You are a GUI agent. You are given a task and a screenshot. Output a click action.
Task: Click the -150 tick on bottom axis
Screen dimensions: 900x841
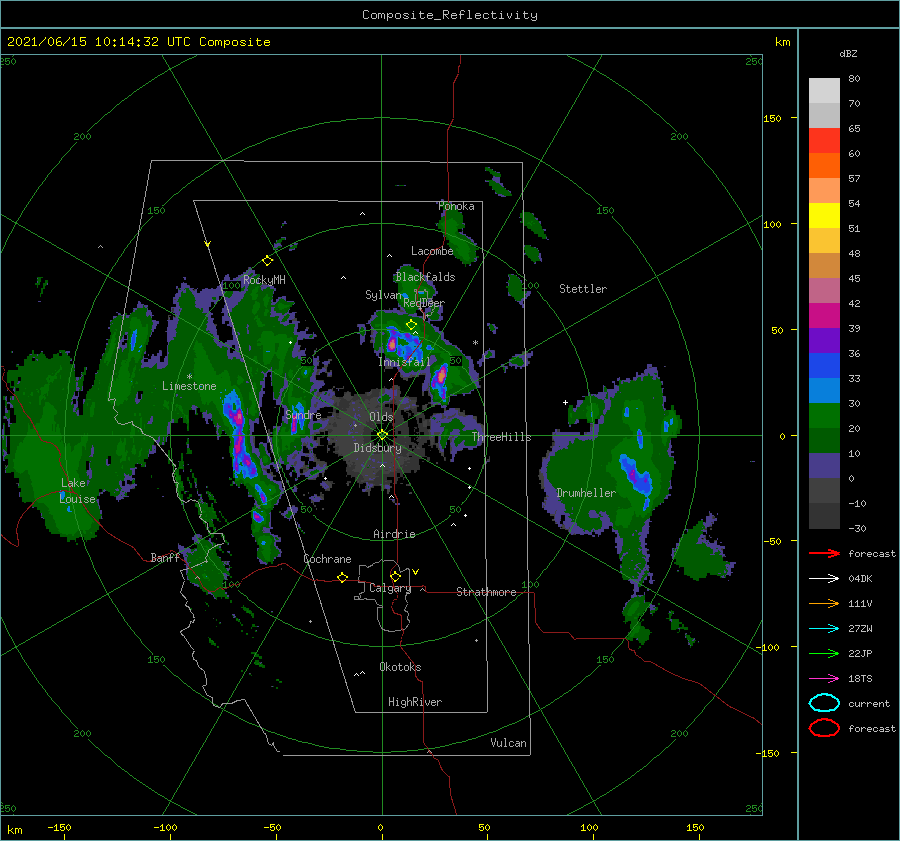(59, 827)
